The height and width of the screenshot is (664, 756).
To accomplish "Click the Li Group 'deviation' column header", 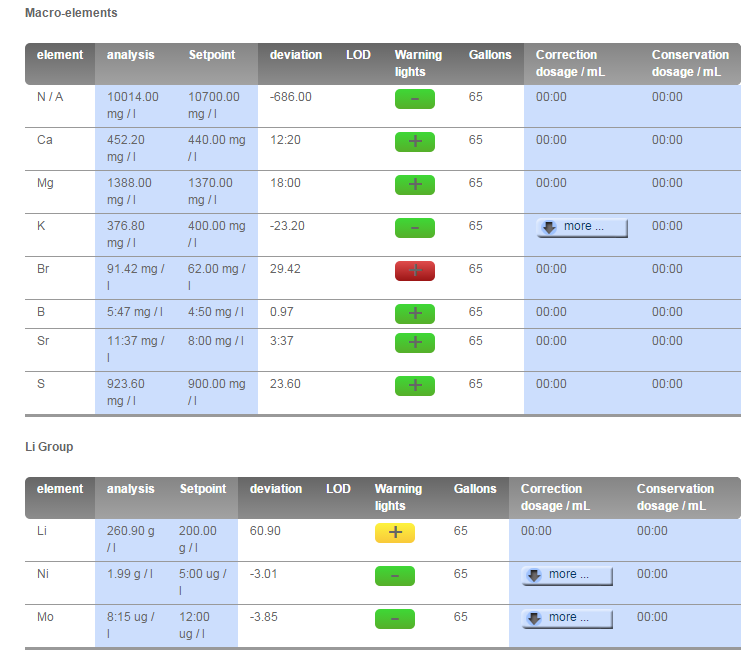I will click(x=276, y=489).
